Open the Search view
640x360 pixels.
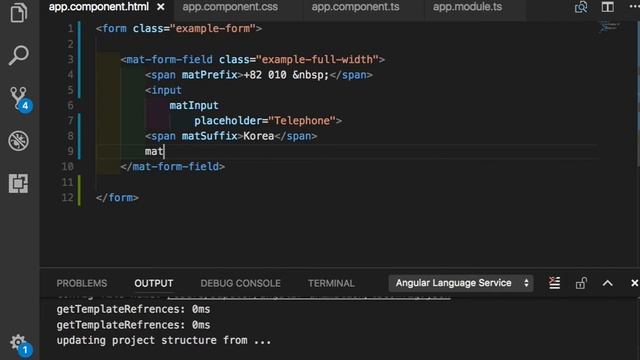click(x=18, y=55)
